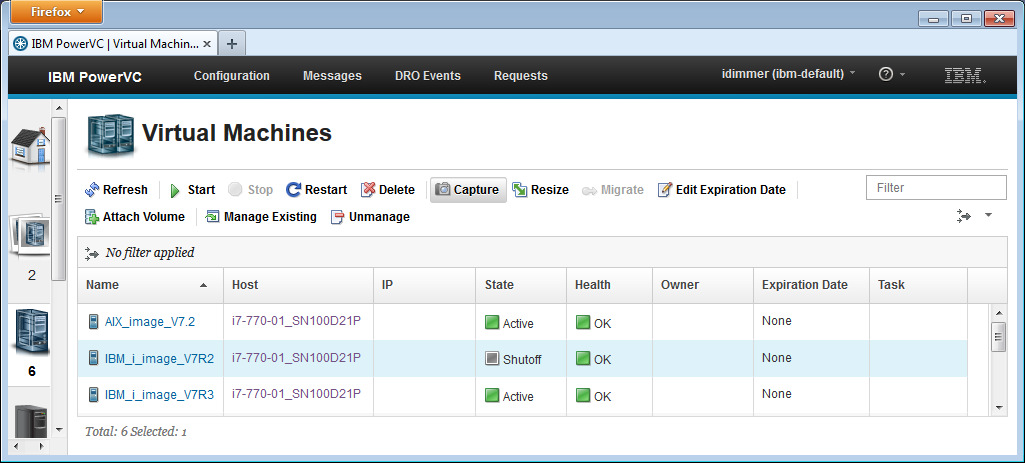
Task: Click Resize in the toolbar
Action: [541, 190]
